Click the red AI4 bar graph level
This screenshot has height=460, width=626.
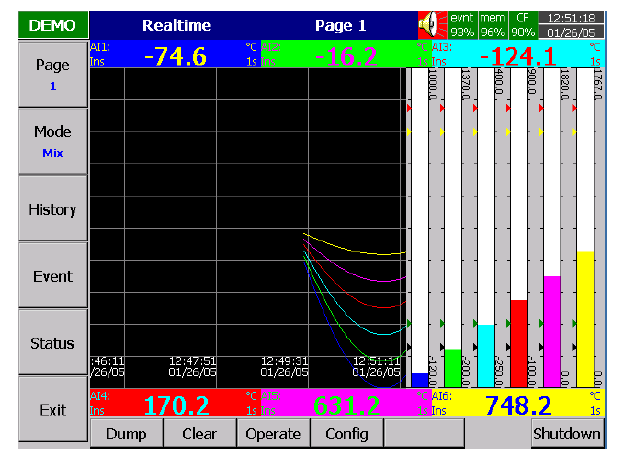point(519,343)
